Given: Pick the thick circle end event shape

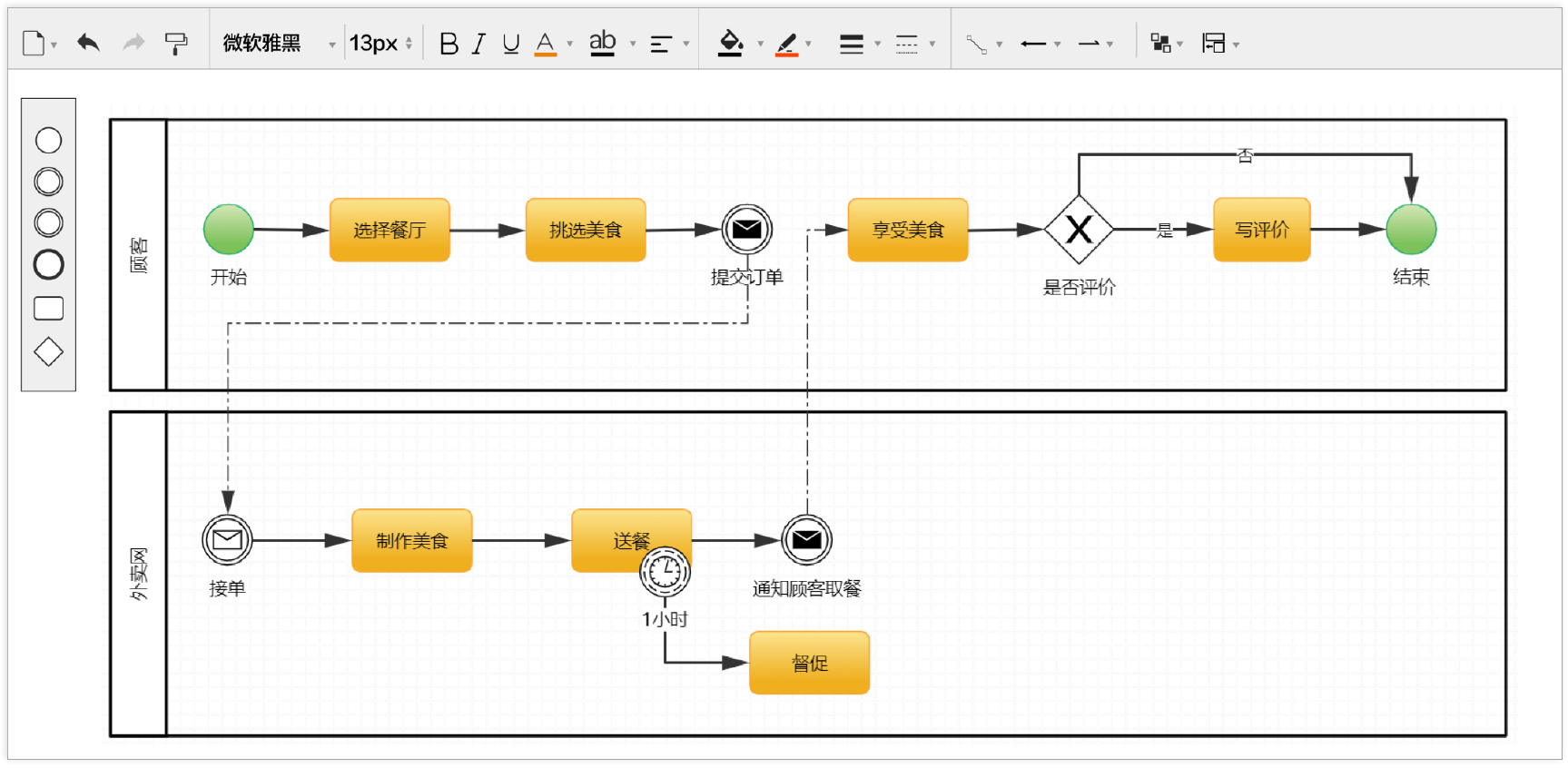Looking at the screenshot, I should pos(48,264).
